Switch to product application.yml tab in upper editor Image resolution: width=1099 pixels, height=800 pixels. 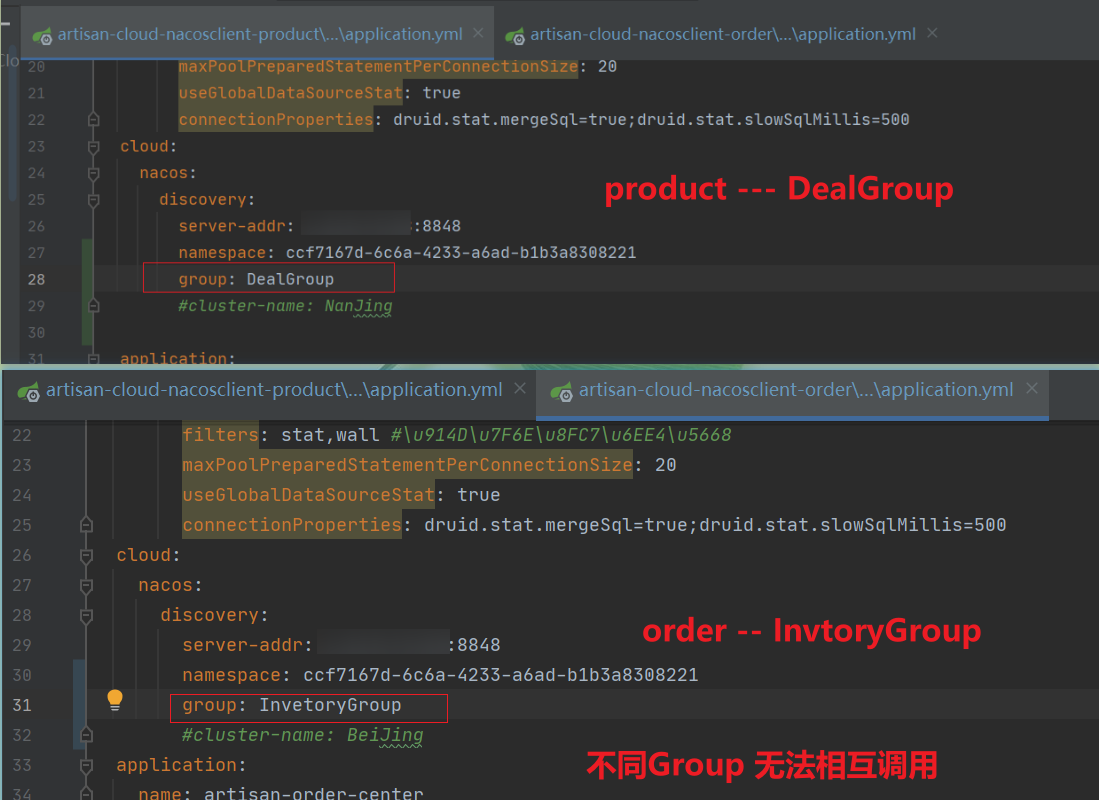(x=259, y=34)
